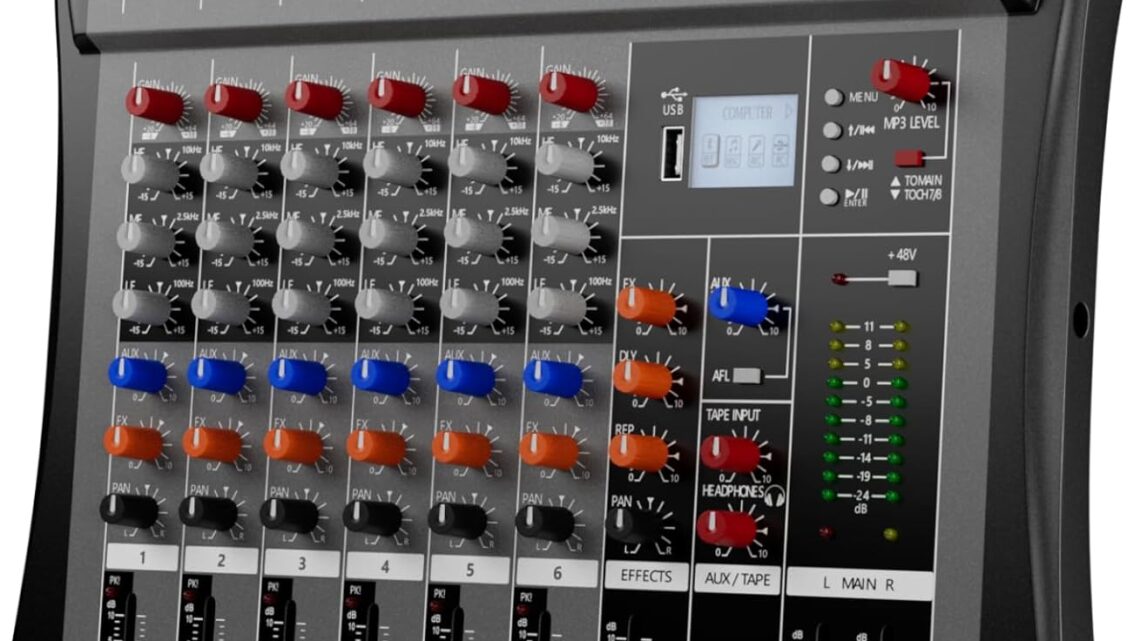Toggle the TO MAIN / TO CH7/8 switch
The image size is (1140, 641).
click(x=909, y=158)
